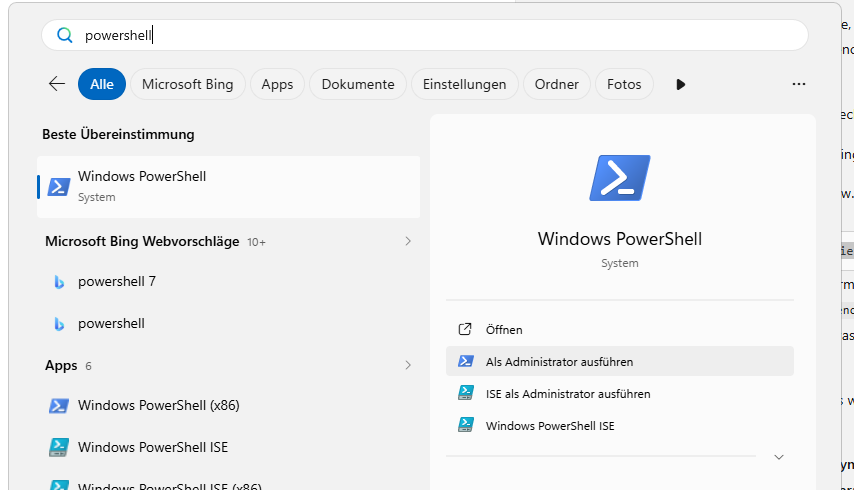Click the large PowerShell logo in preview pane
Viewport: 854px width, 490px height.
[x=620, y=178]
